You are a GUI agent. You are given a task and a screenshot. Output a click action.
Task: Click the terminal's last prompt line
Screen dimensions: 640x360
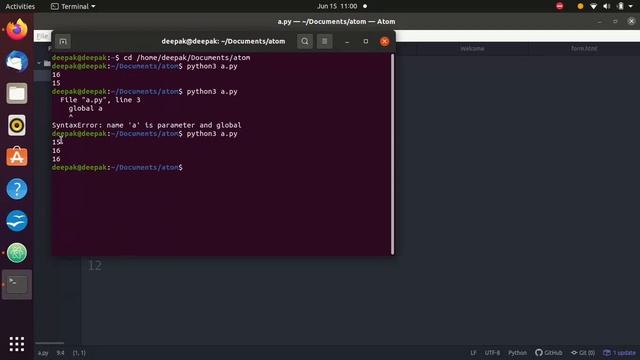tap(117, 167)
